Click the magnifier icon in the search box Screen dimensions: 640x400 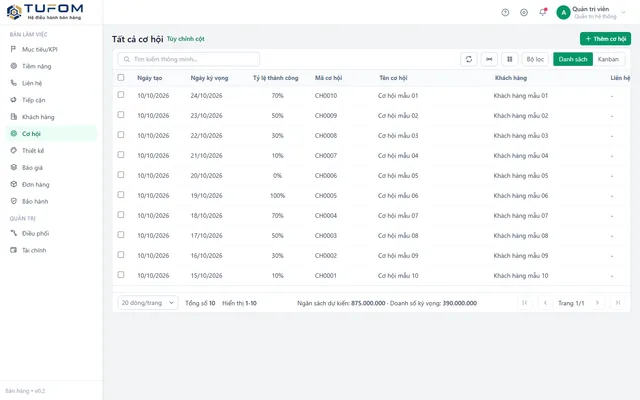[x=127, y=59]
